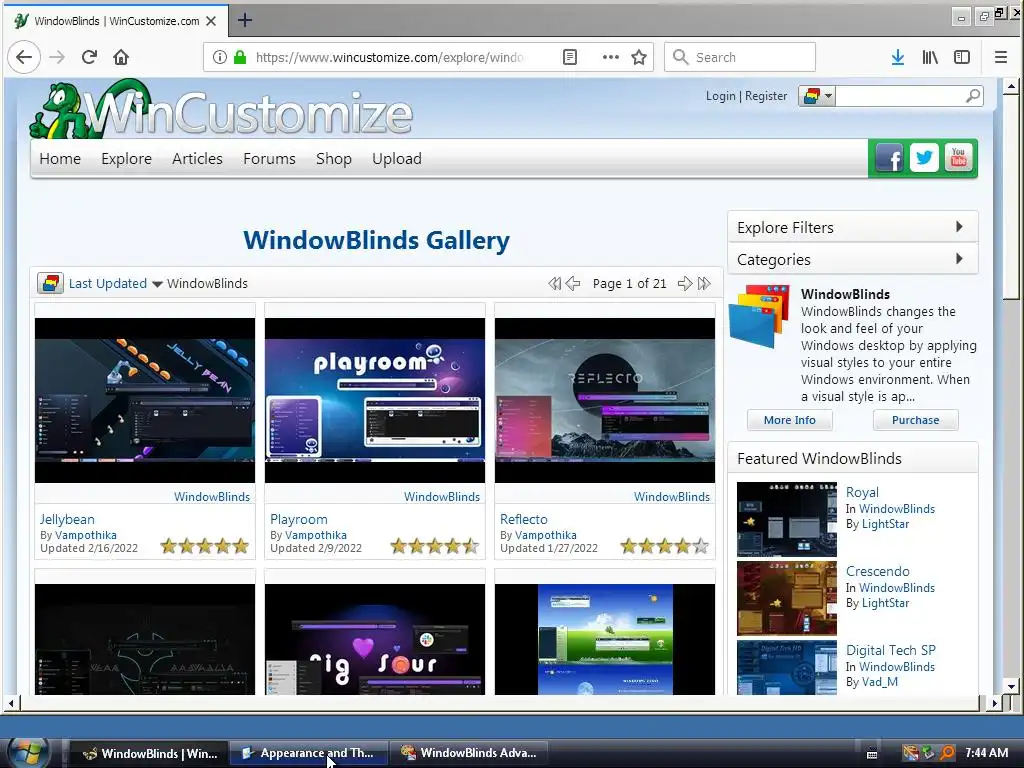
Task: Click the address bar URL field
Action: [389, 57]
